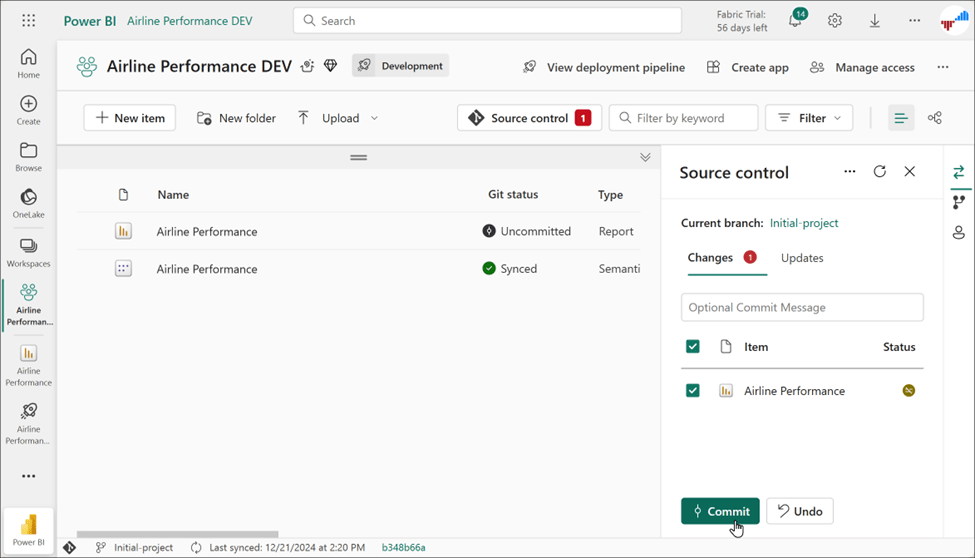Click the Commit button
Image resolution: width=975 pixels, height=558 pixels.
[x=720, y=511]
